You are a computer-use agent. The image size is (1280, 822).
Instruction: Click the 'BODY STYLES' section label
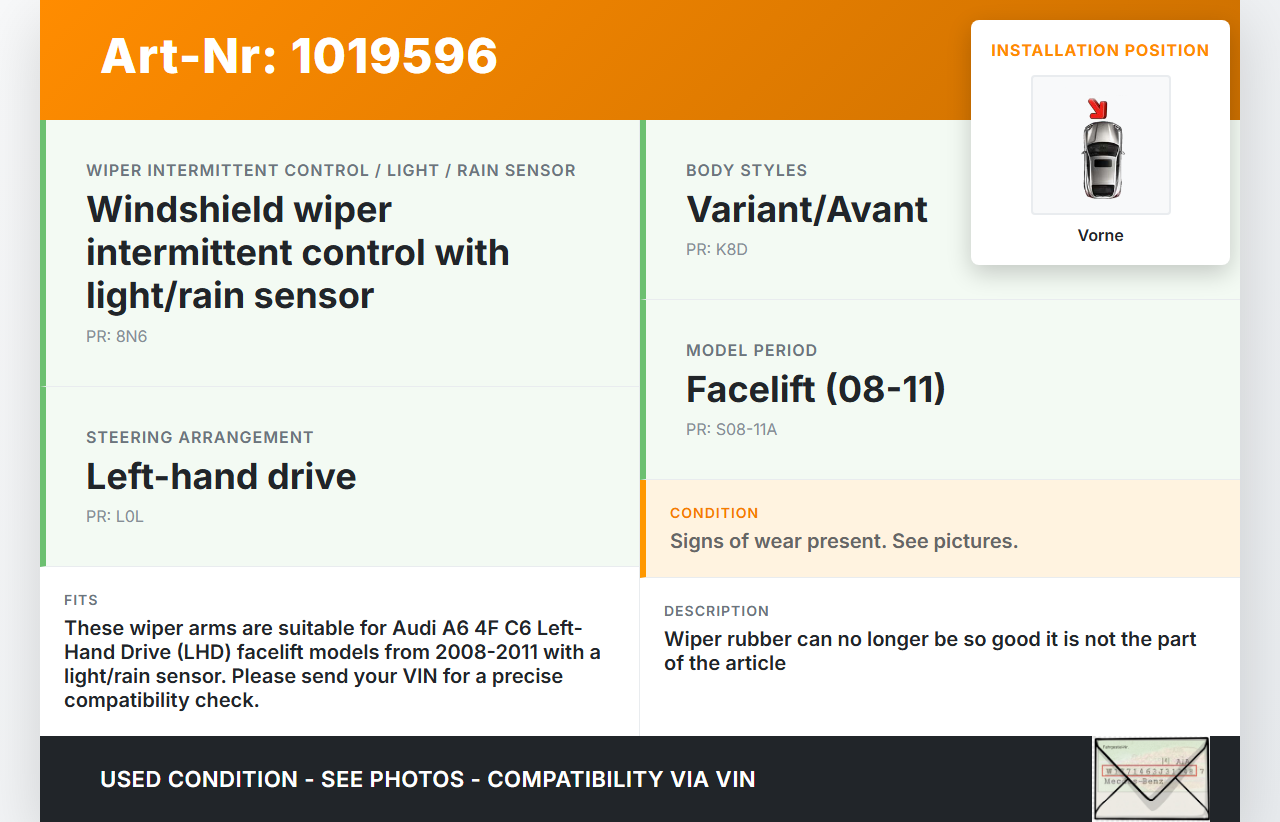click(x=746, y=171)
